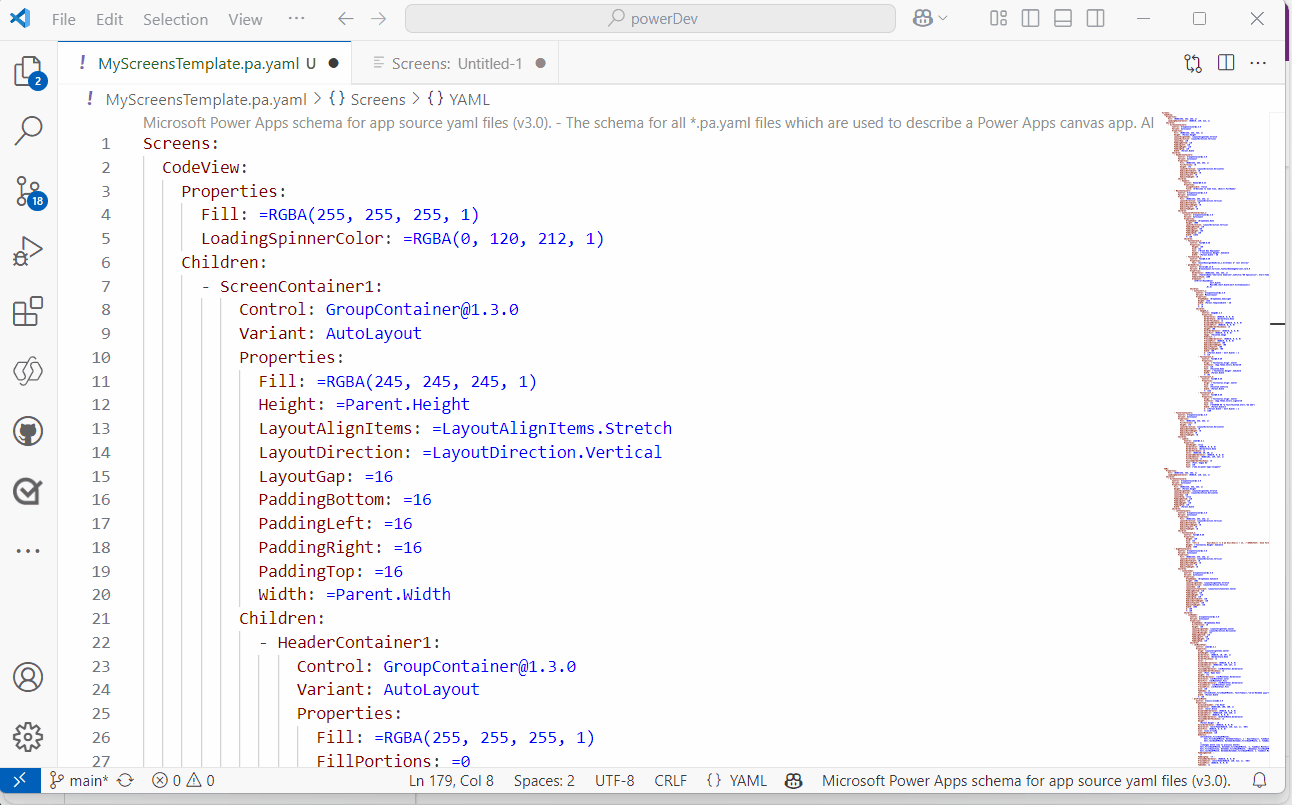Open Source Control showing 18 changes
The width and height of the screenshot is (1292, 805).
28,191
